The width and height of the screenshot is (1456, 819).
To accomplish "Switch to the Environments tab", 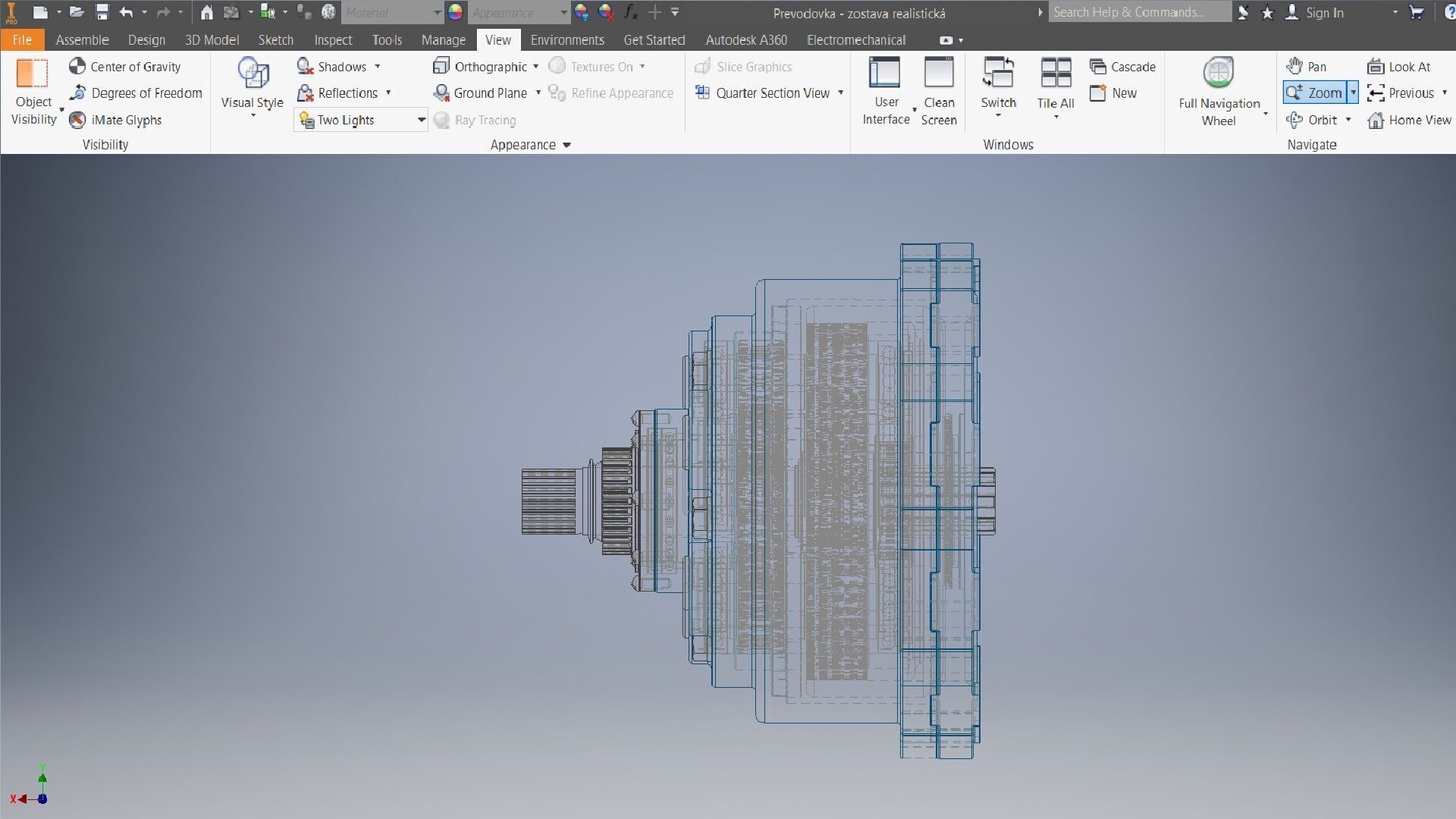I will [567, 39].
